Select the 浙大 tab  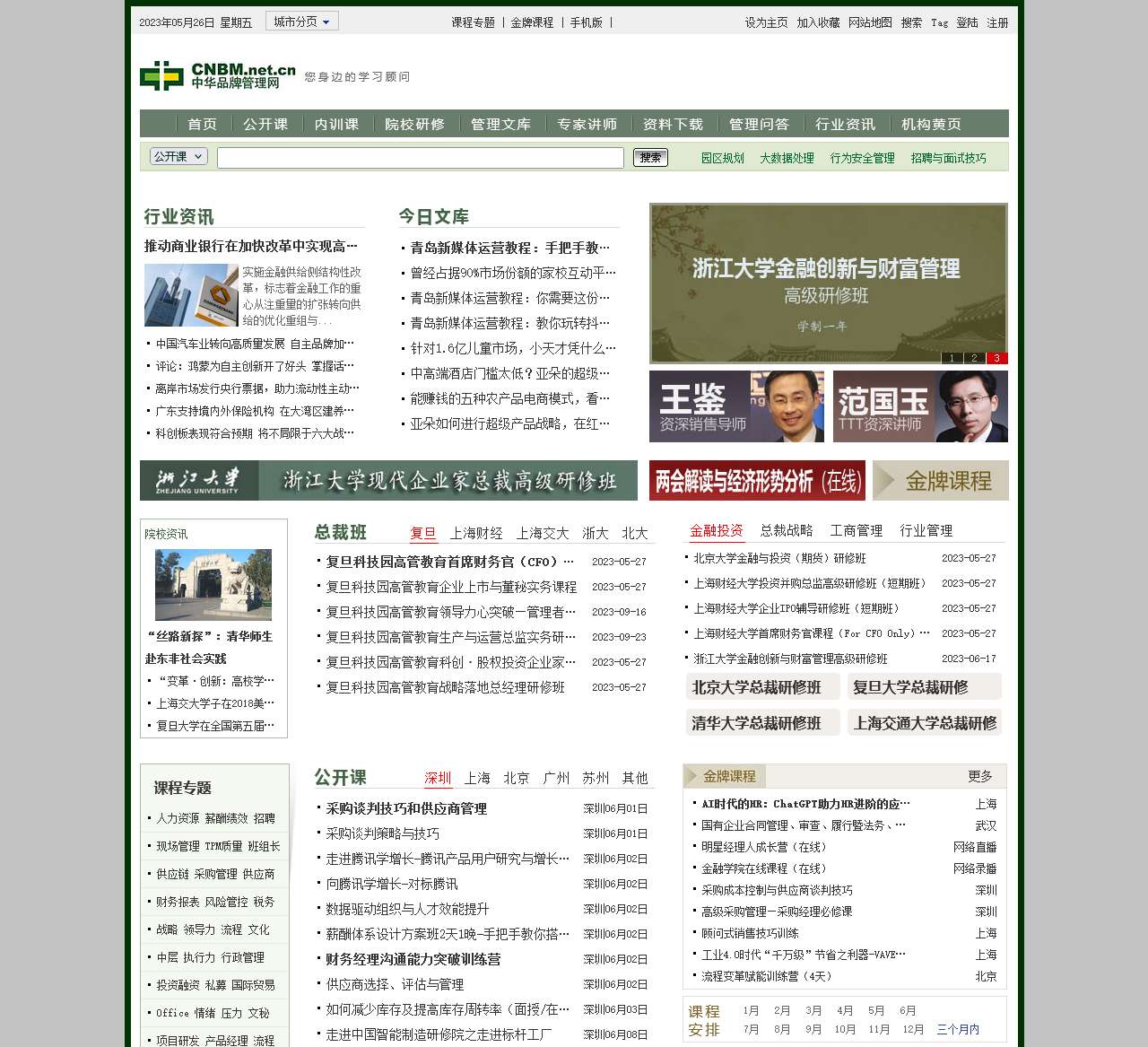click(x=596, y=533)
